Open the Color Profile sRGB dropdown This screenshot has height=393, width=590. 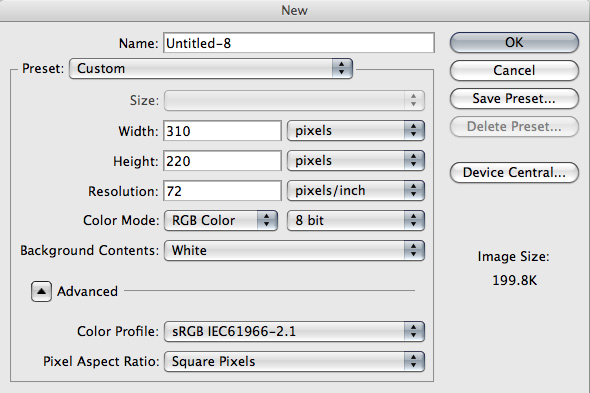click(x=294, y=331)
